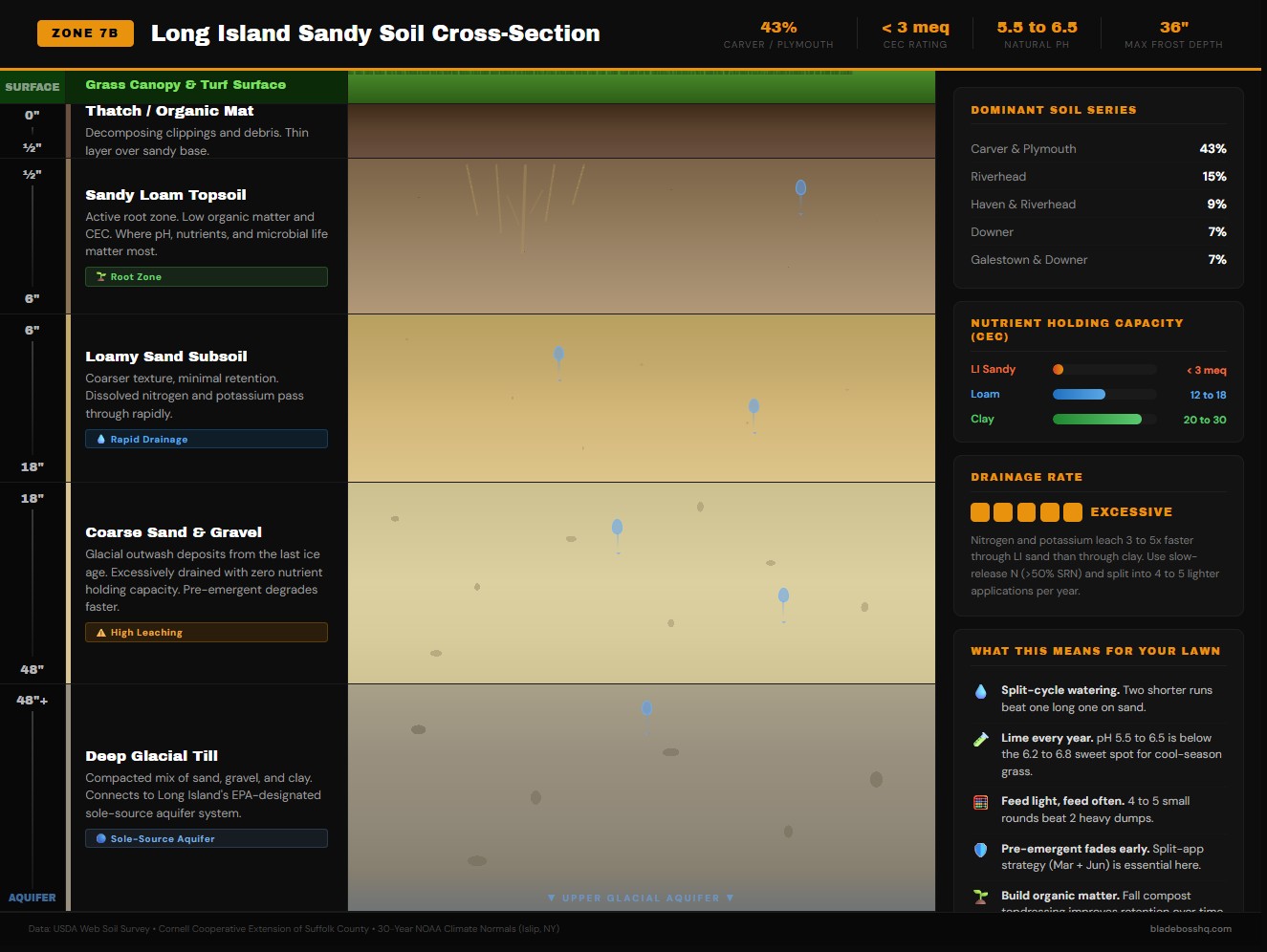Click the Coarse Sand & Gravel heading
The image size is (1267, 952).
coord(173,532)
